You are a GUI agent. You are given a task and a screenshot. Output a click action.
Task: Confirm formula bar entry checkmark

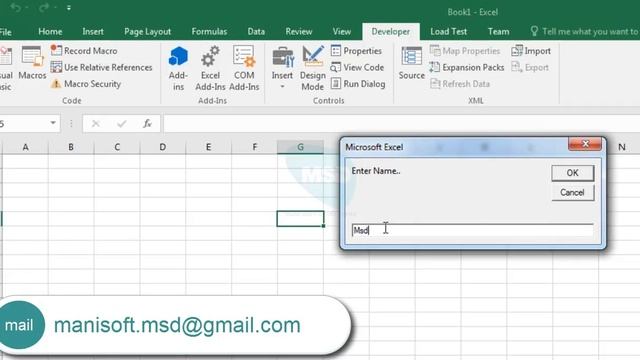(121, 123)
